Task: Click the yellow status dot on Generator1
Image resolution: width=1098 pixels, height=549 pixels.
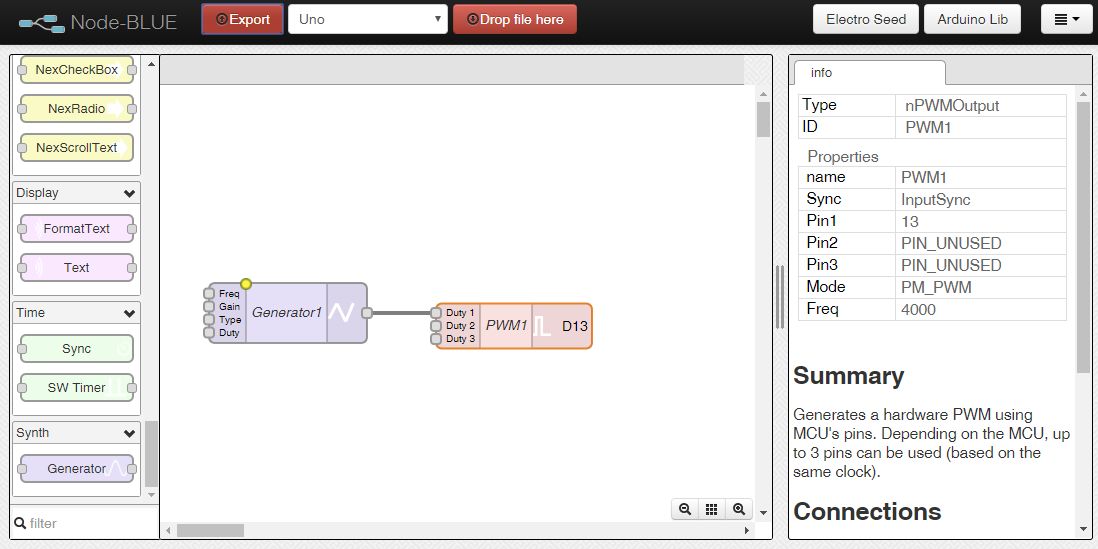Action: pos(246,284)
